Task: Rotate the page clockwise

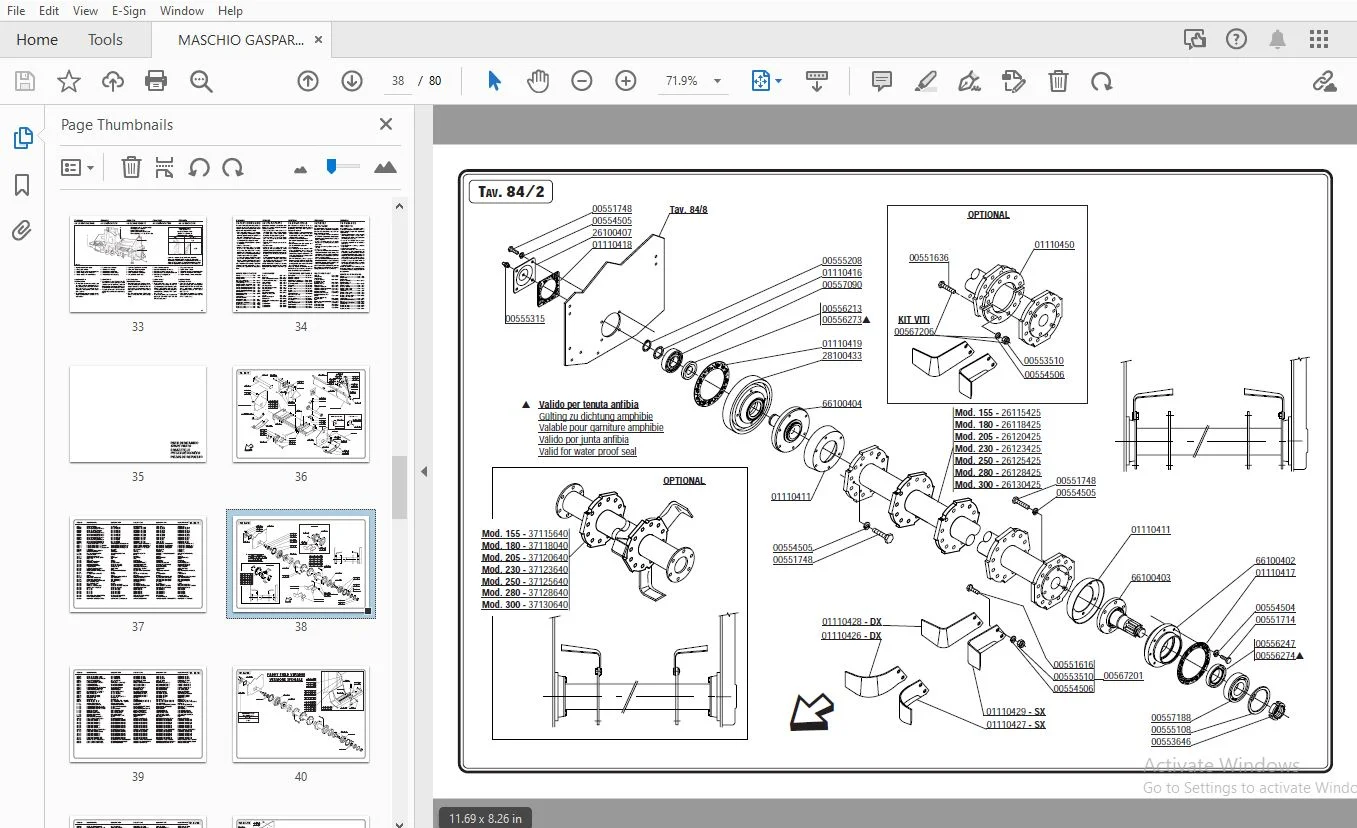Action: [1102, 81]
